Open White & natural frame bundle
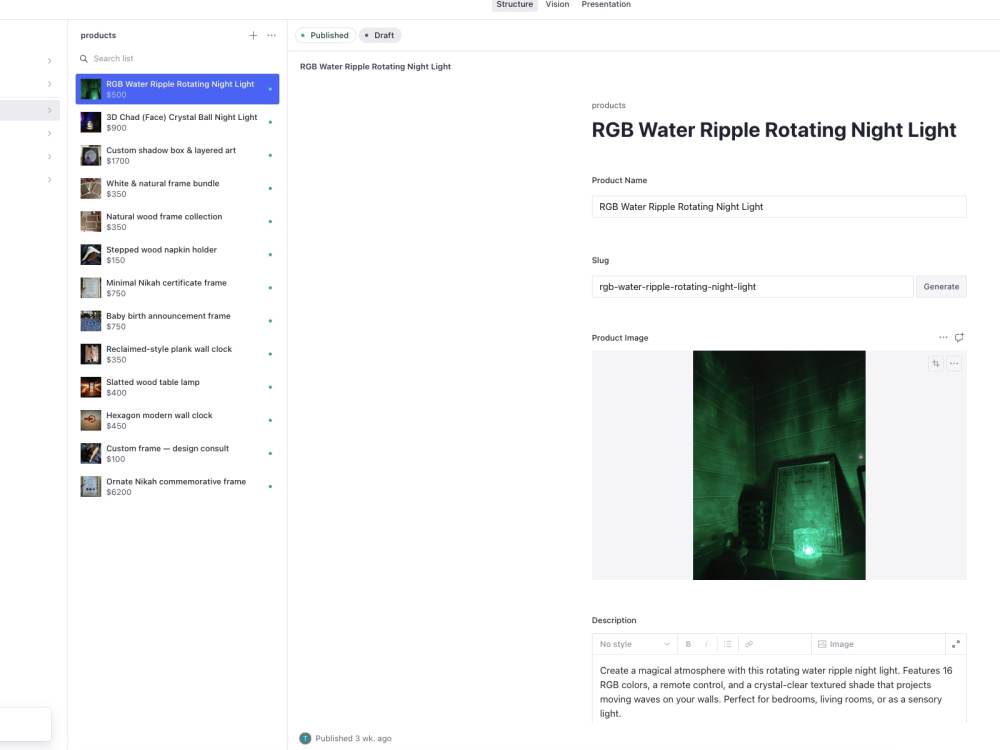This screenshot has width=1000, height=750. [177, 189]
